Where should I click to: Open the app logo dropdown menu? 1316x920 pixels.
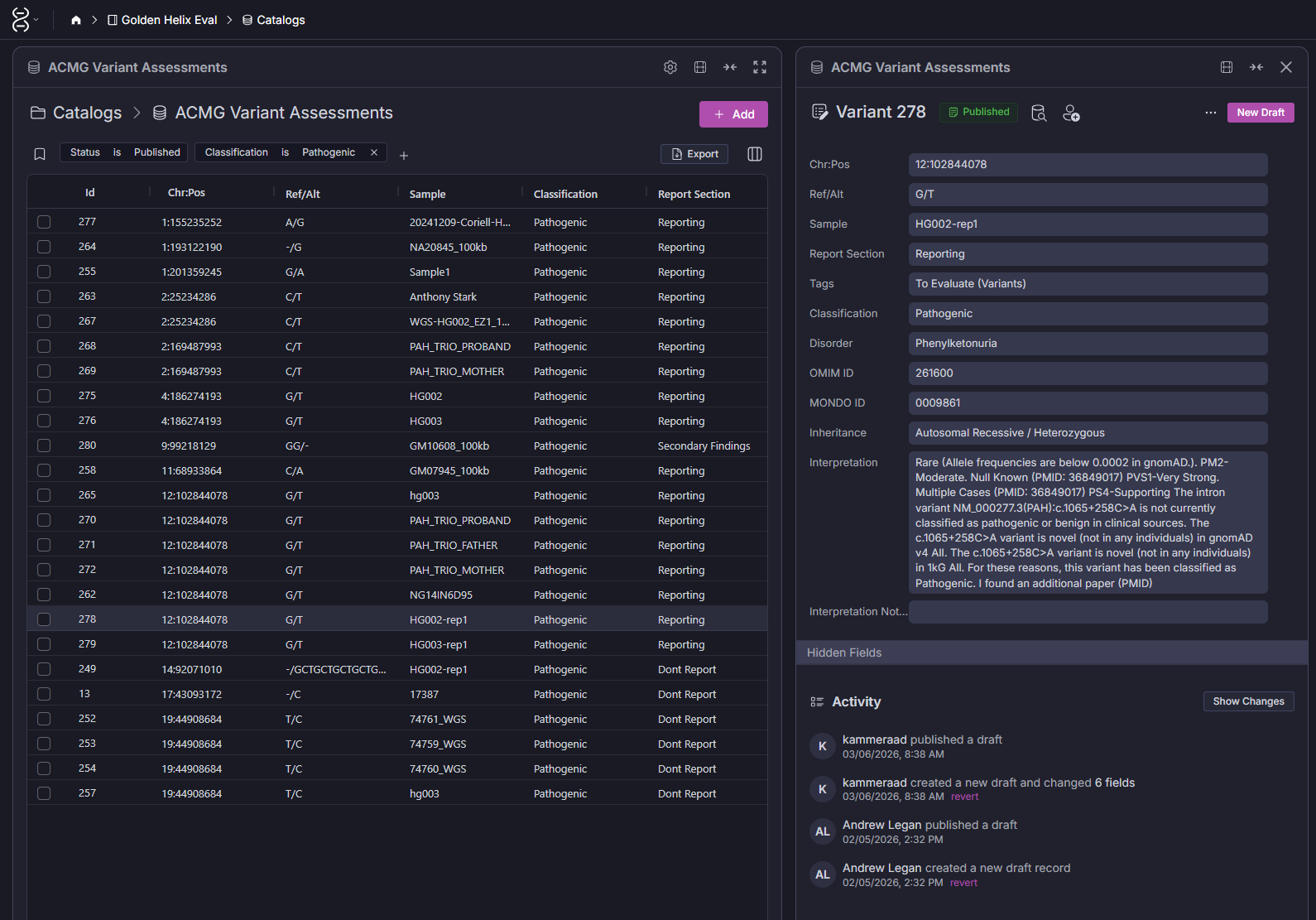click(24, 20)
